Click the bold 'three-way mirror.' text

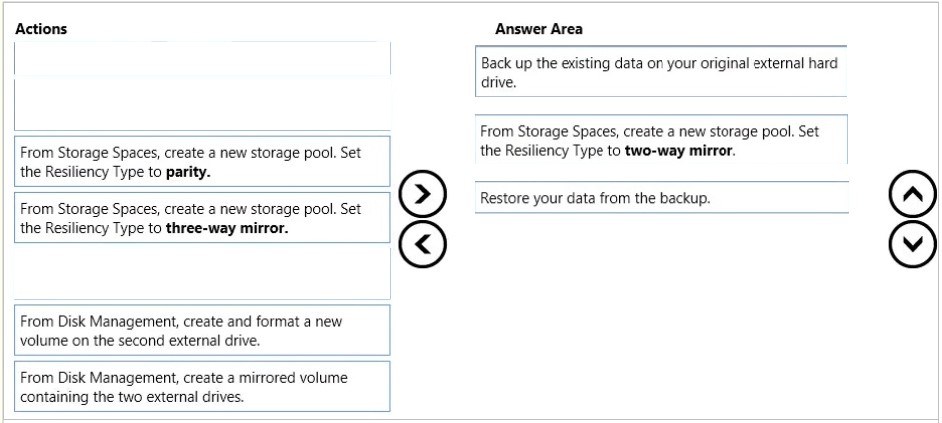tap(226, 228)
